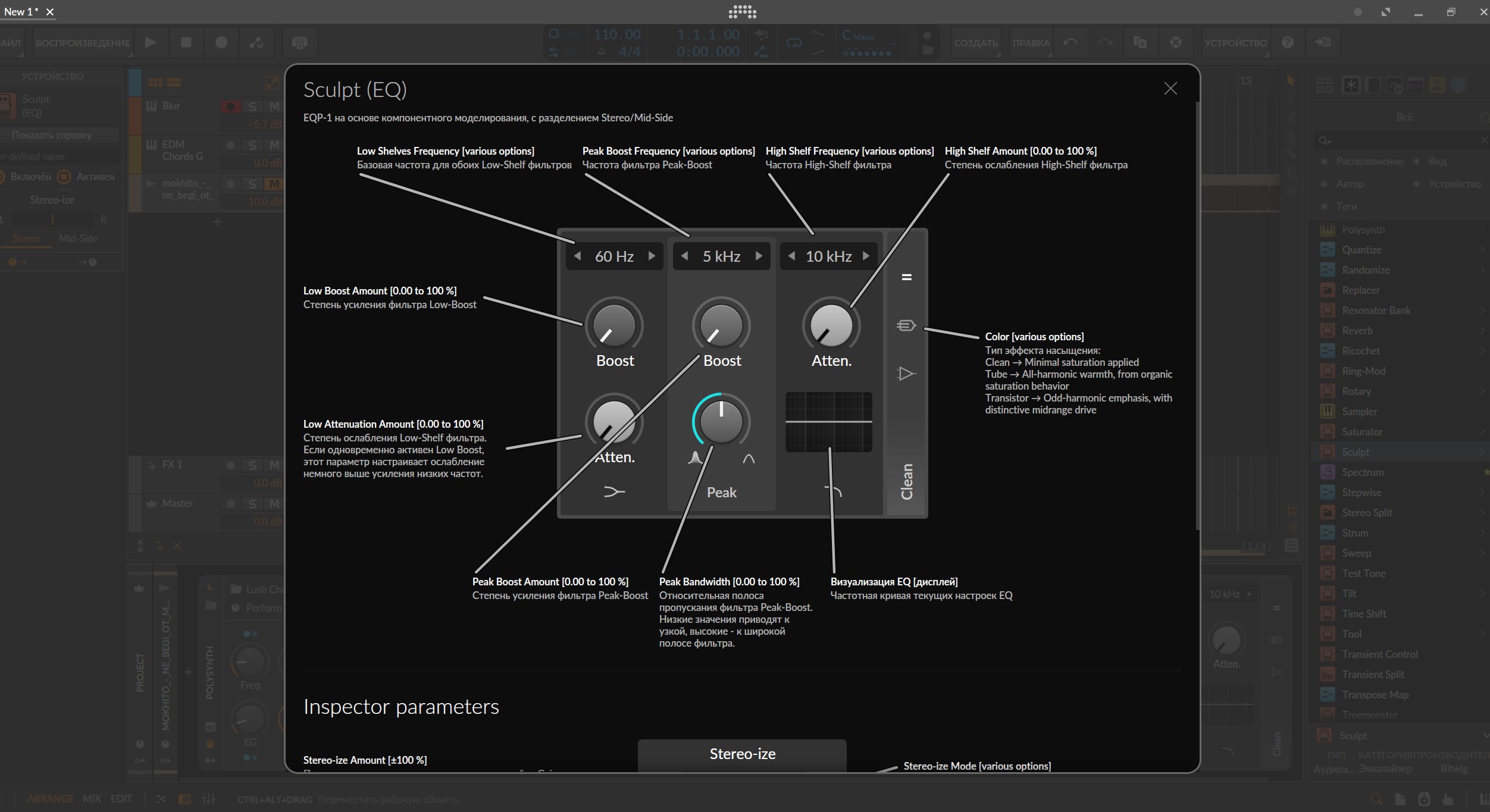Select the Transistor color mode icon
Screen dimensions: 1490x812
(x=906, y=374)
